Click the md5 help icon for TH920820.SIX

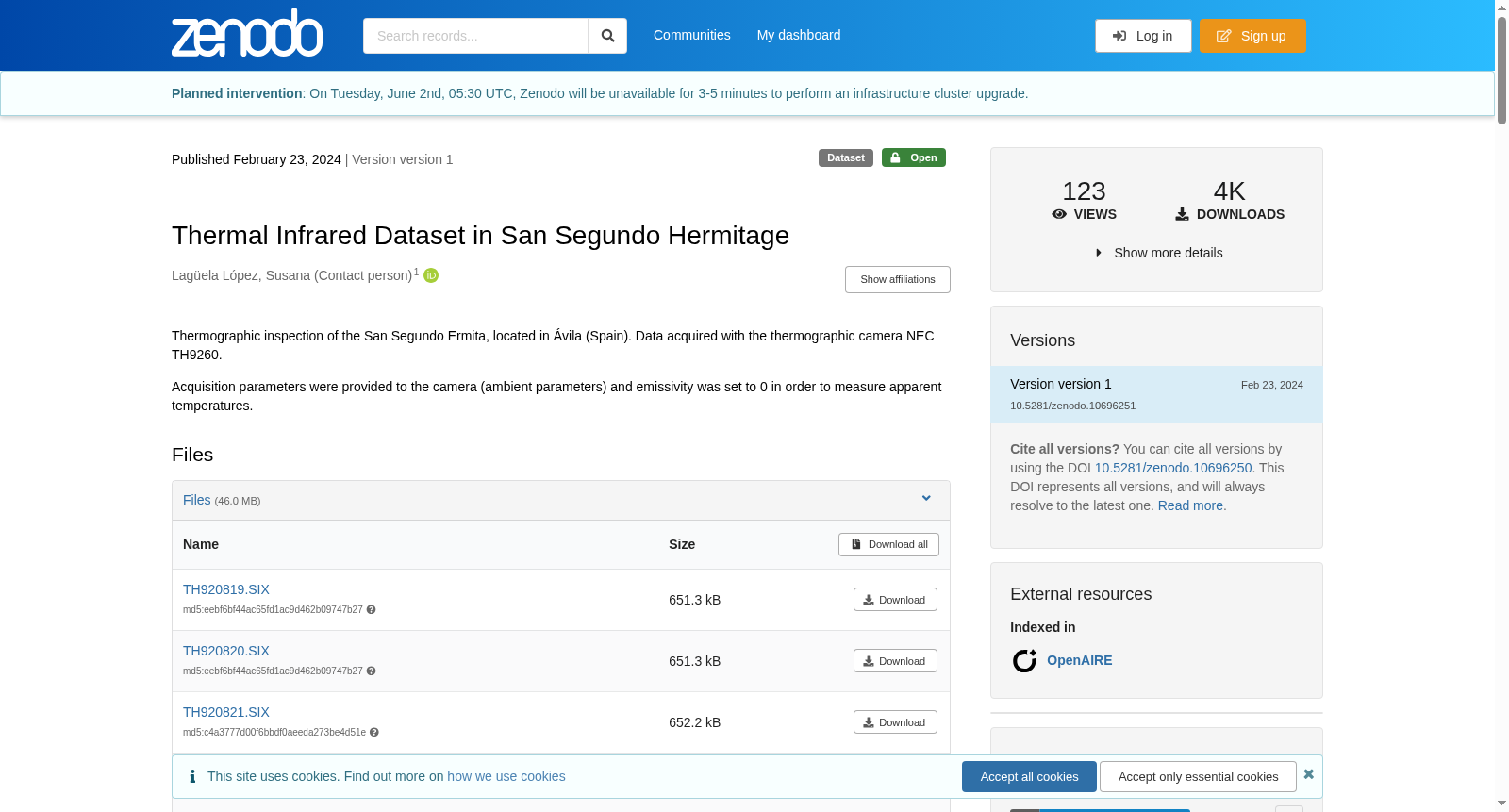pos(372,671)
